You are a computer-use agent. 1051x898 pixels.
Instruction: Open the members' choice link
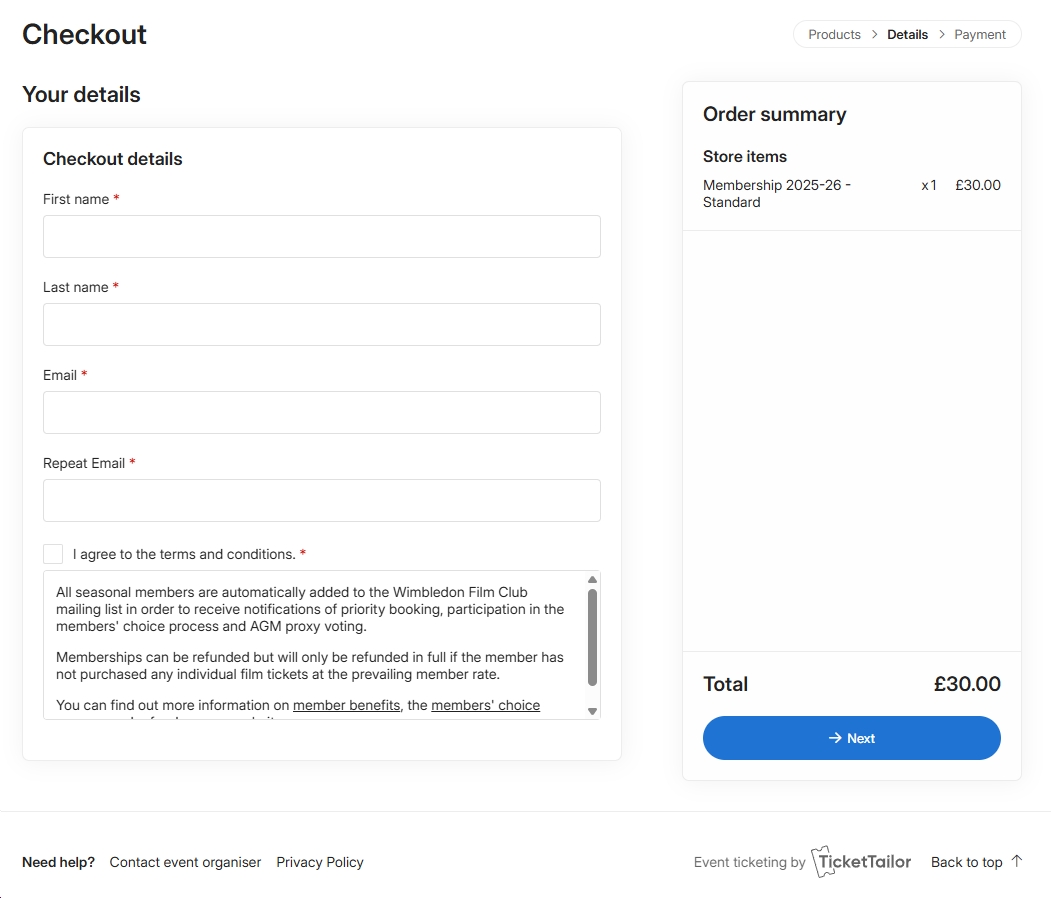485,705
